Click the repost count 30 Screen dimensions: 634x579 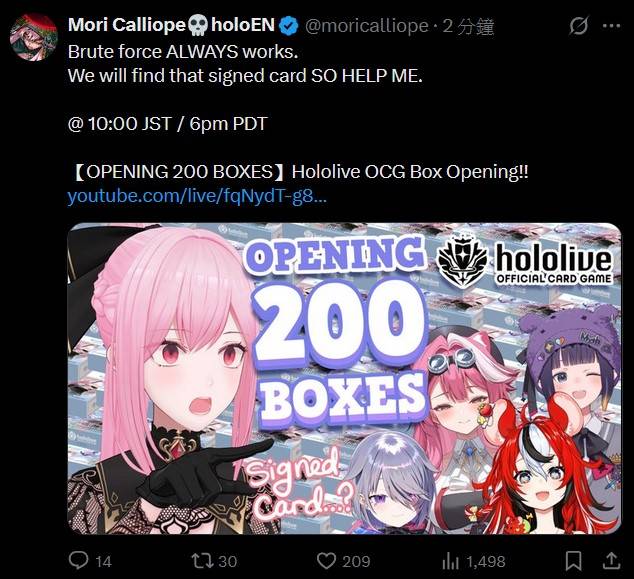[228, 562]
